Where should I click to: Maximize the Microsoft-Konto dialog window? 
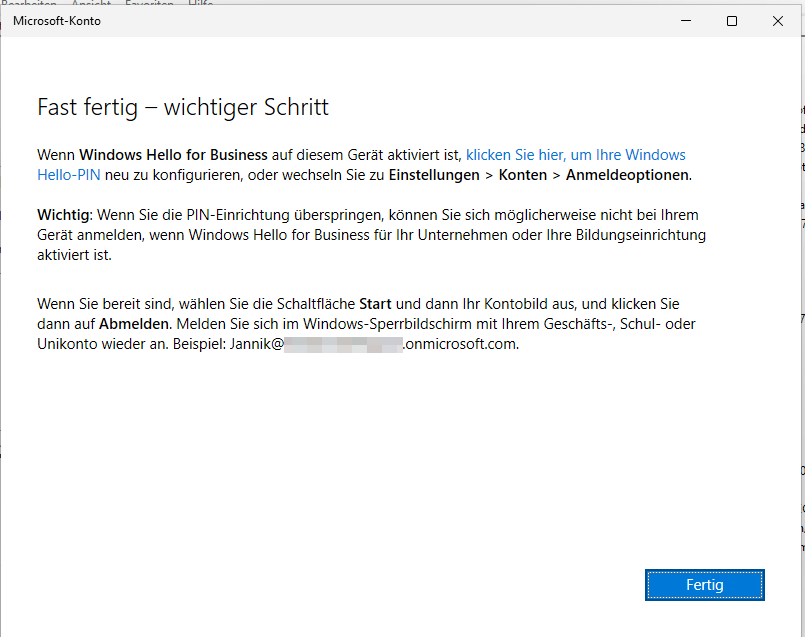point(732,21)
